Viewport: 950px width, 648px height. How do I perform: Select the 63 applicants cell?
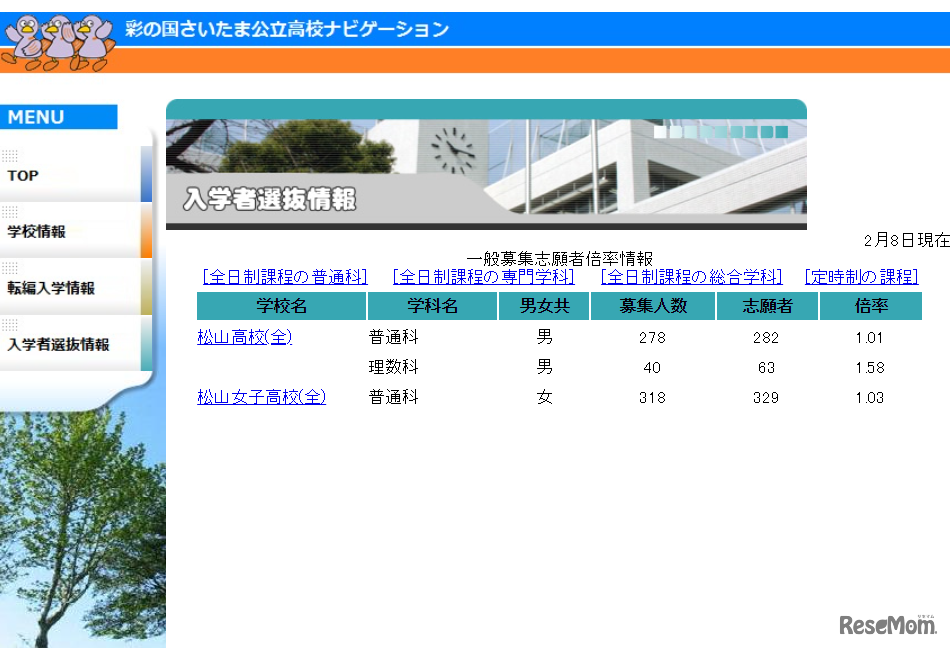[x=766, y=368]
